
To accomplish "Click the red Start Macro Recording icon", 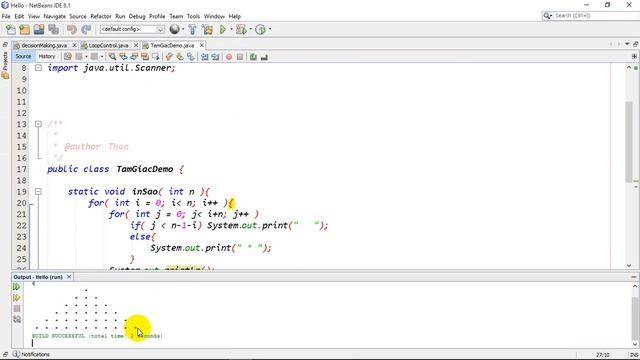I will [229, 57].
